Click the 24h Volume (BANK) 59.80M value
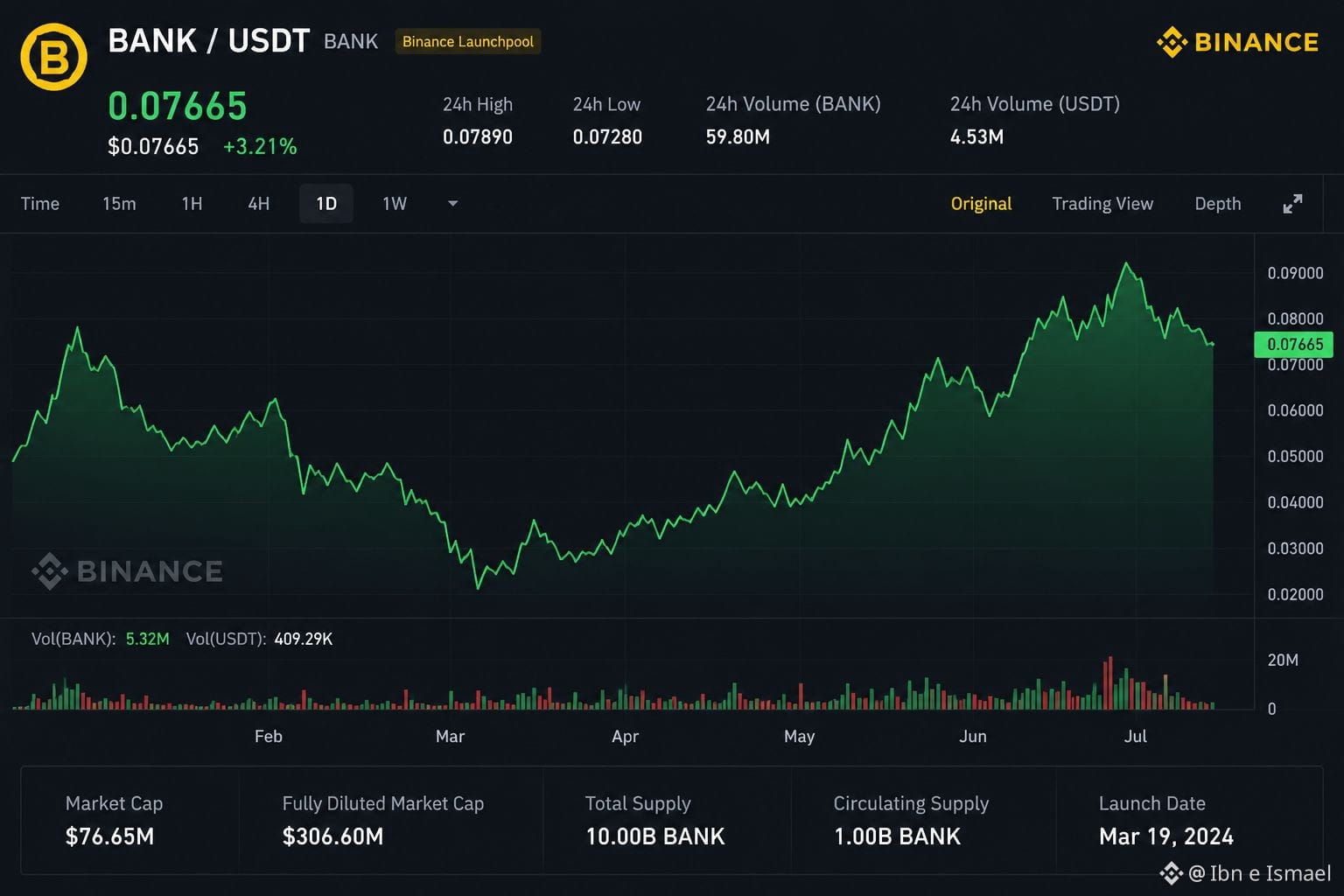The width and height of the screenshot is (1344, 896). point(738,137)
